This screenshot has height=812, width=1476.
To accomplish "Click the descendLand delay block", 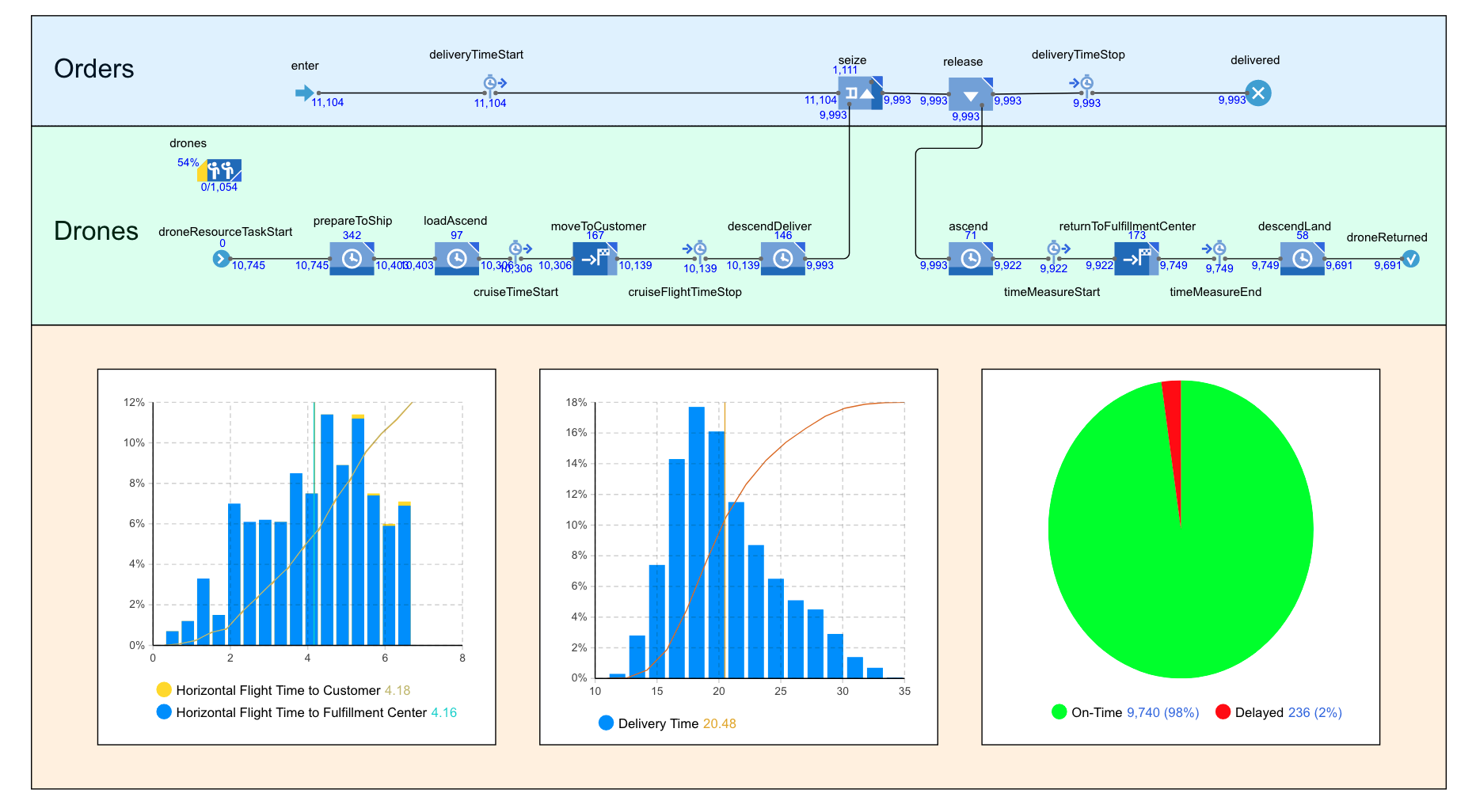I will click(x=1303, y=259).
